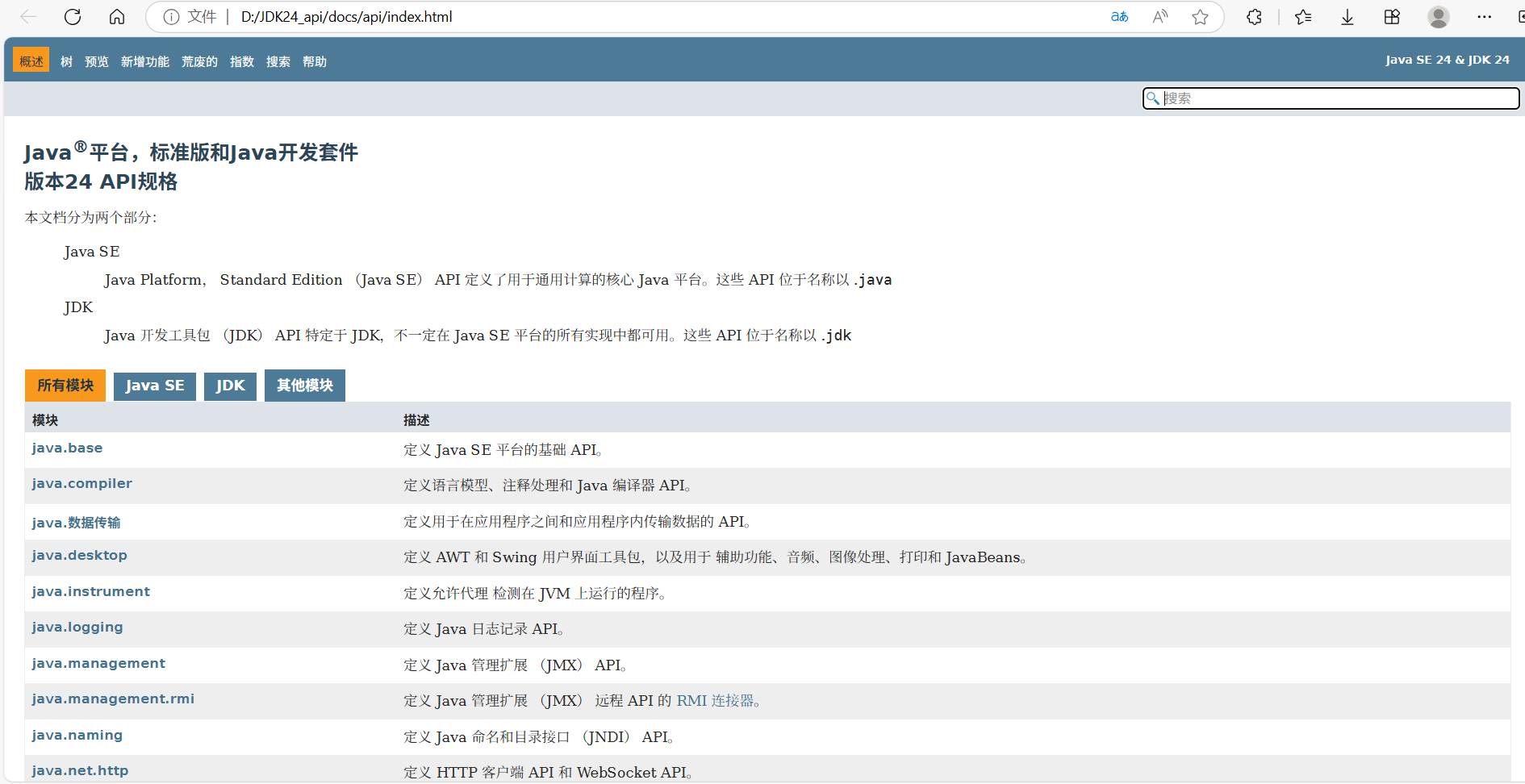Click the 版本24 API规格 heading
The width and height of the screenshot is (1525, 784).
pos(101,181)
